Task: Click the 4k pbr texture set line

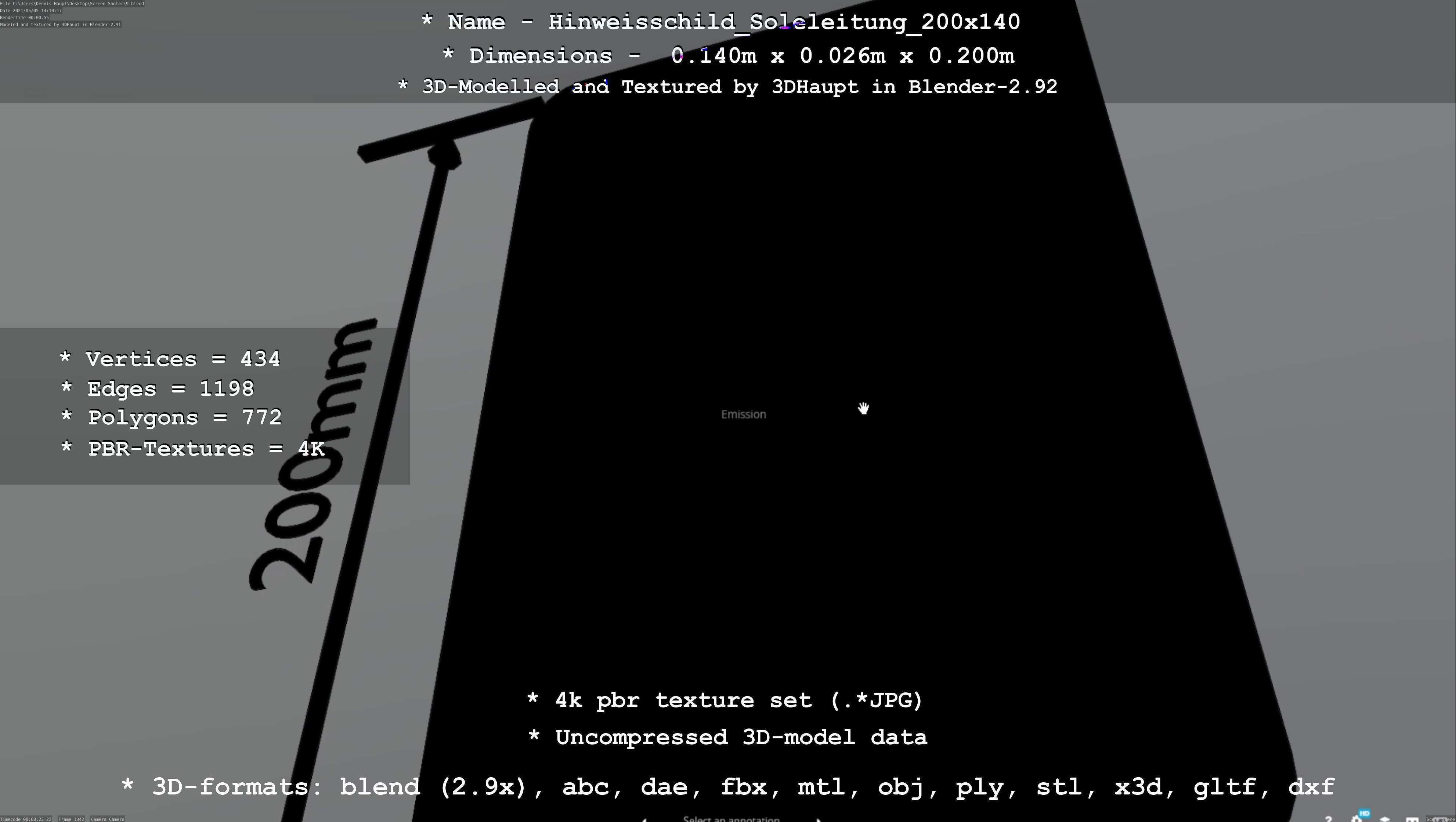Action: click(725, 700)
